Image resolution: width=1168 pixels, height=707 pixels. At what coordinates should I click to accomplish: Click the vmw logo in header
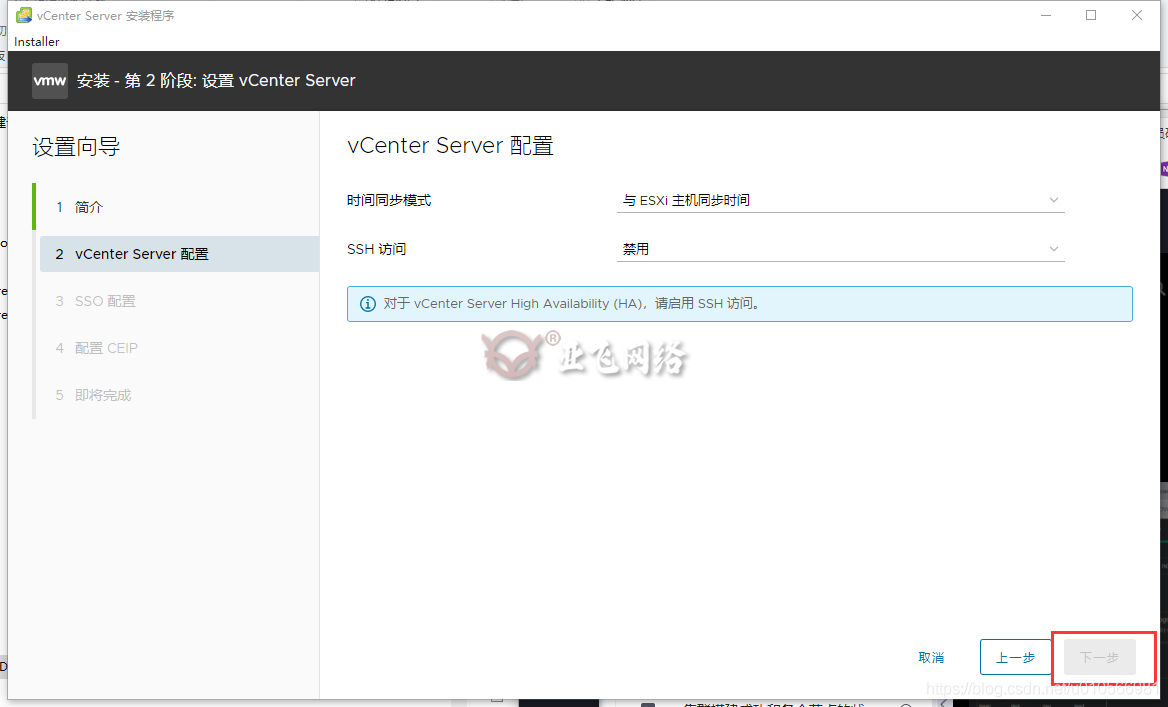coord(50,80)
